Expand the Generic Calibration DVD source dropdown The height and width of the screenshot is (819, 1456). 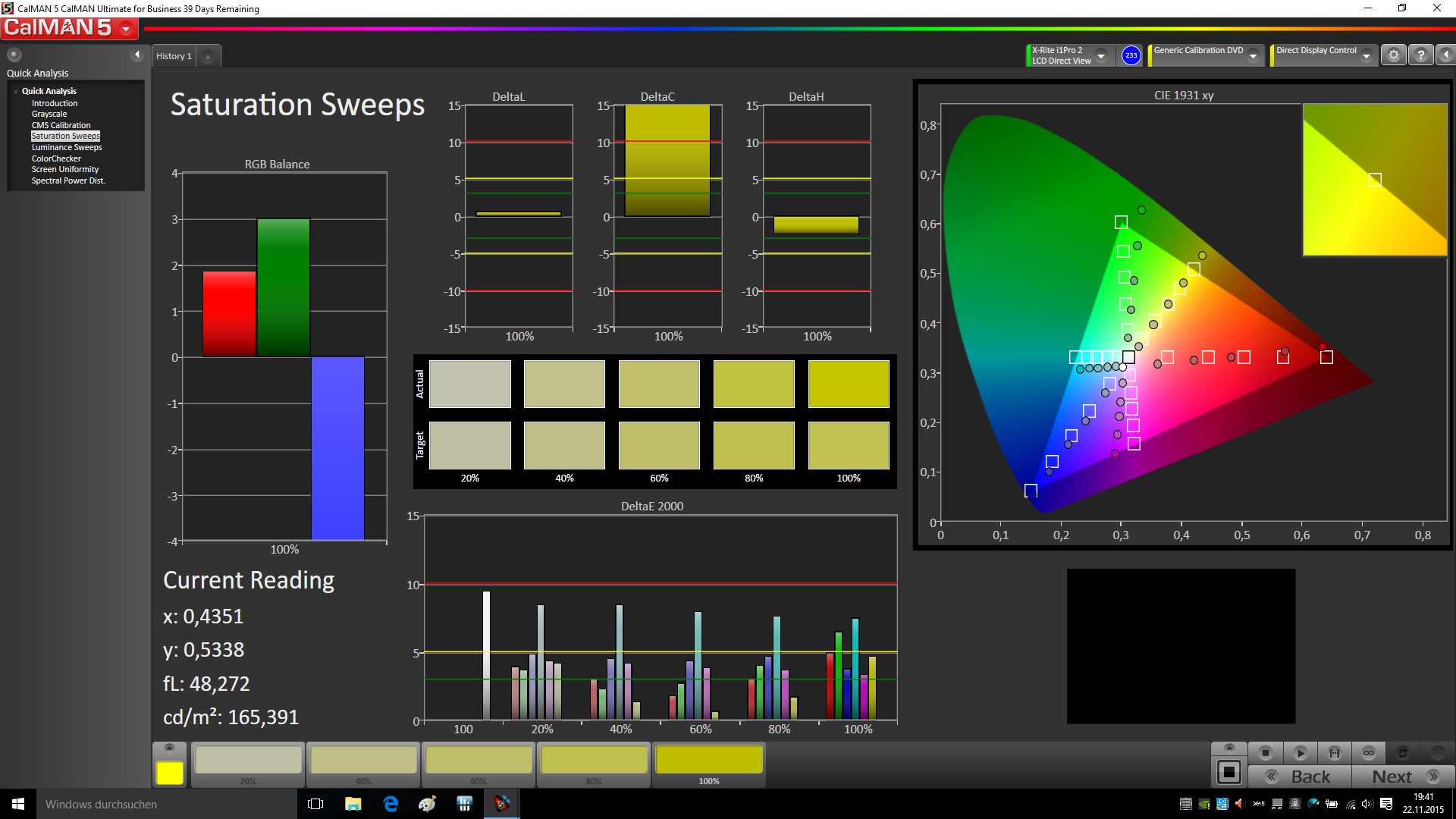(1253, 55)
